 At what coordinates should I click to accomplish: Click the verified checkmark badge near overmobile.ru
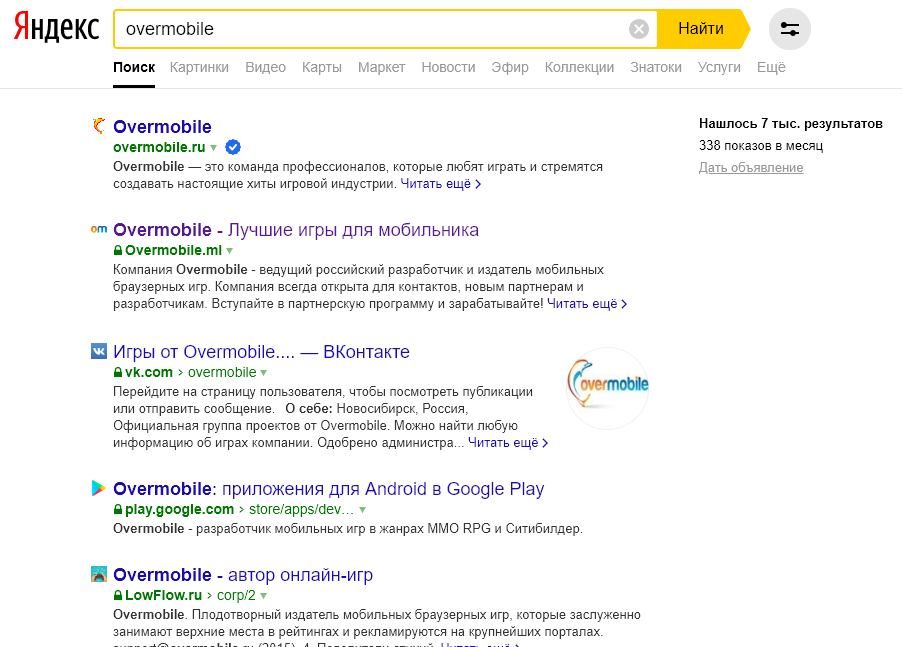pos(232,147)
